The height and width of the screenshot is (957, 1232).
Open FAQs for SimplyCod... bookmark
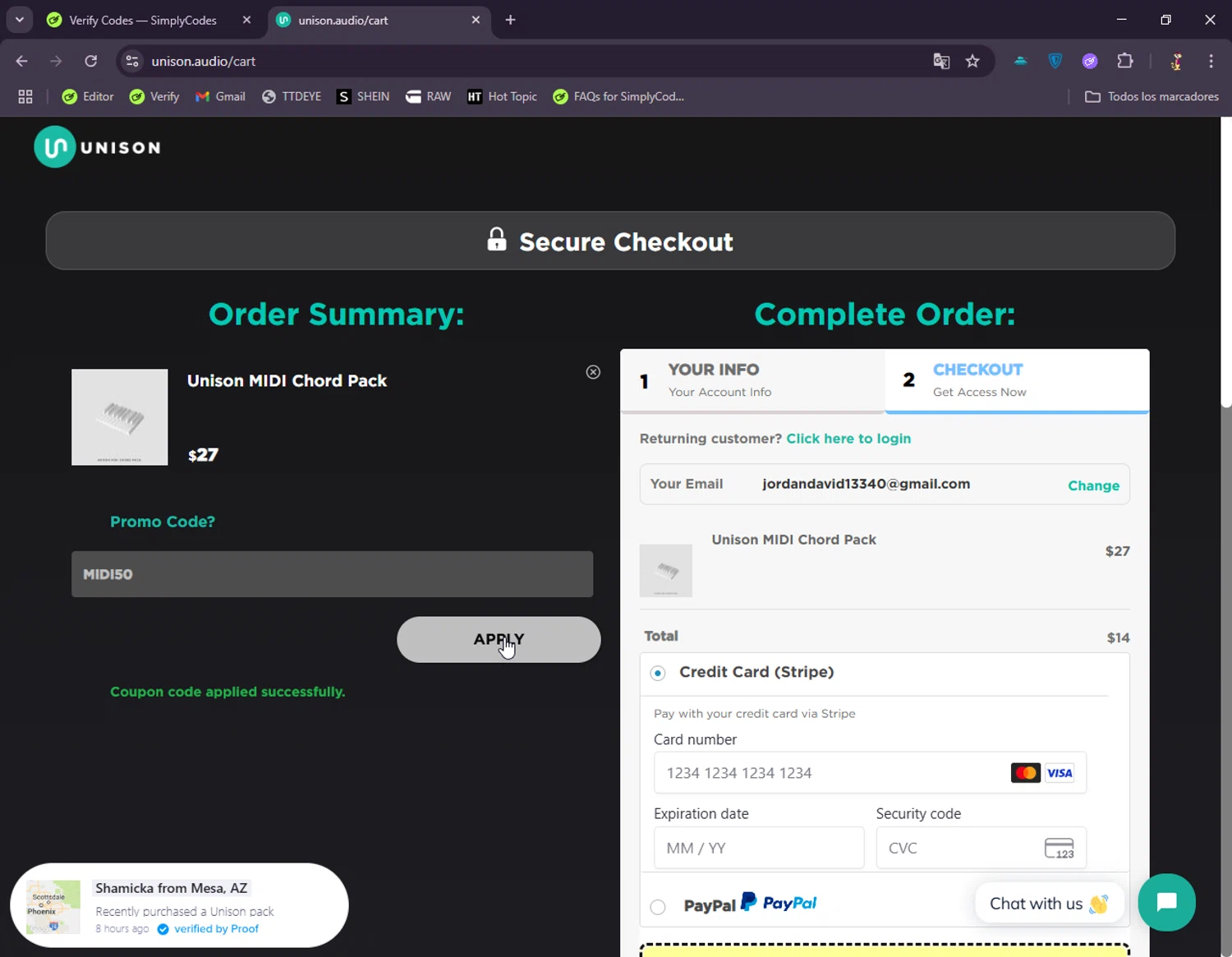click(618, 97)
